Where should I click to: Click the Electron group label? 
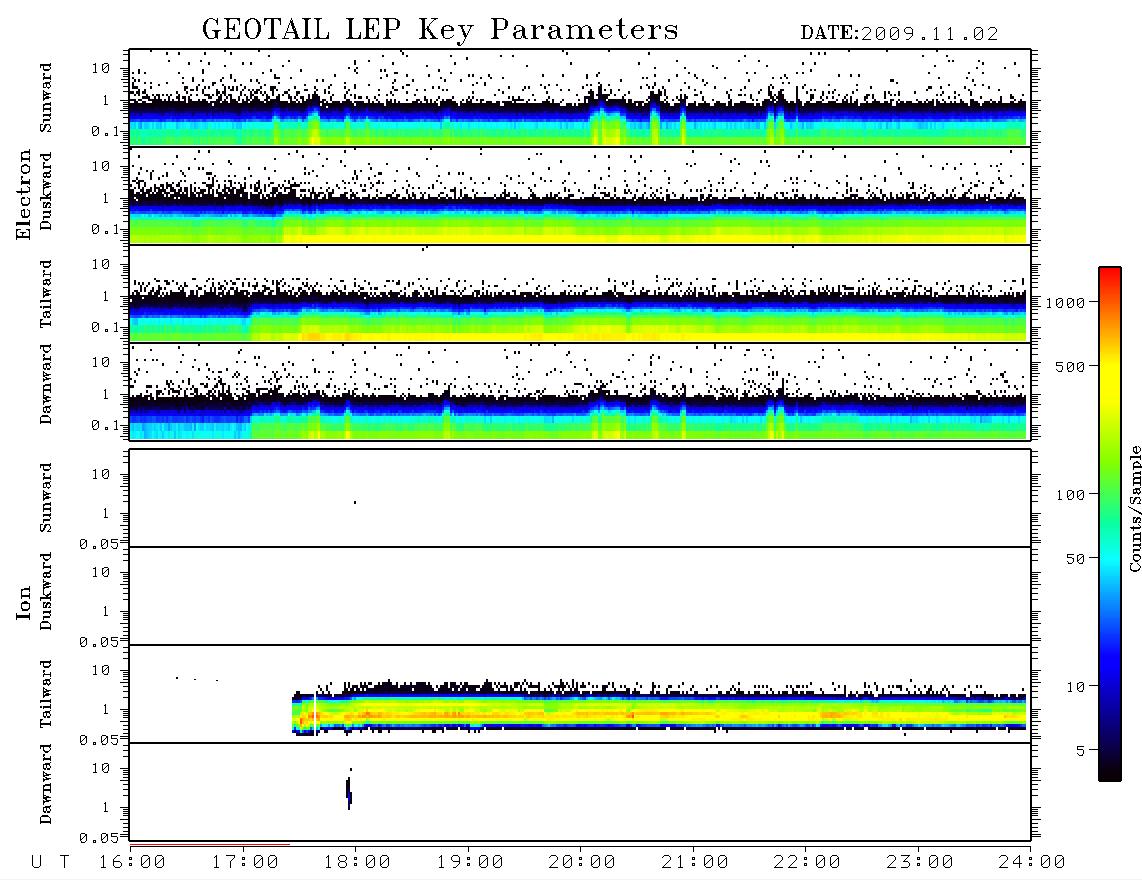pos(23,195)
